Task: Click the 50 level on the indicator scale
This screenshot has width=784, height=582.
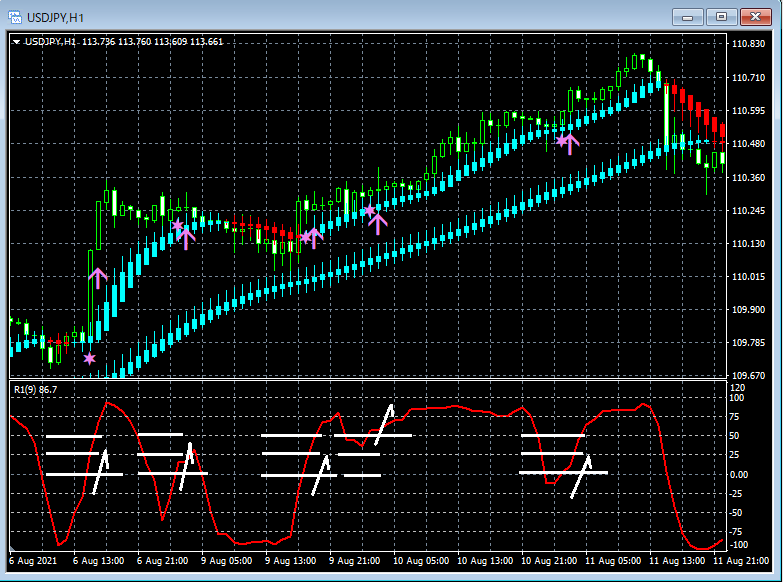Action: click(x=734, y=436)
